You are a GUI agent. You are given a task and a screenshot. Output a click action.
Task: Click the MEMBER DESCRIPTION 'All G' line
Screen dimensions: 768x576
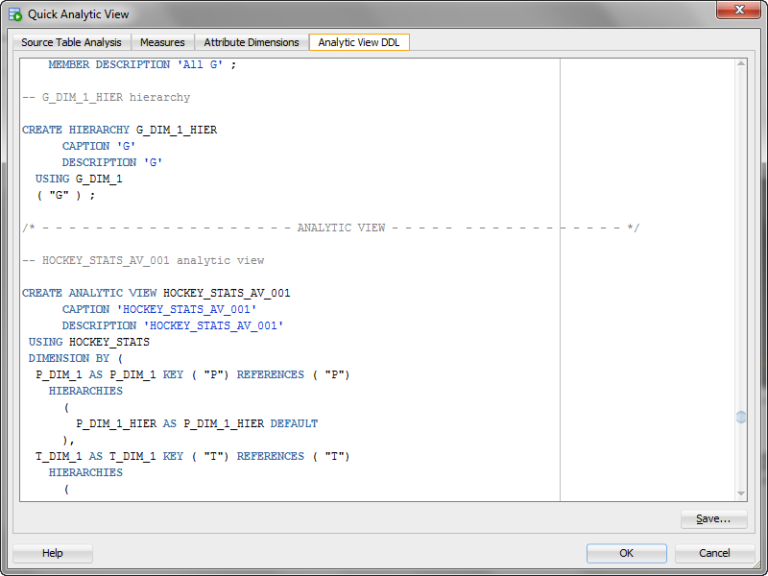141,65
